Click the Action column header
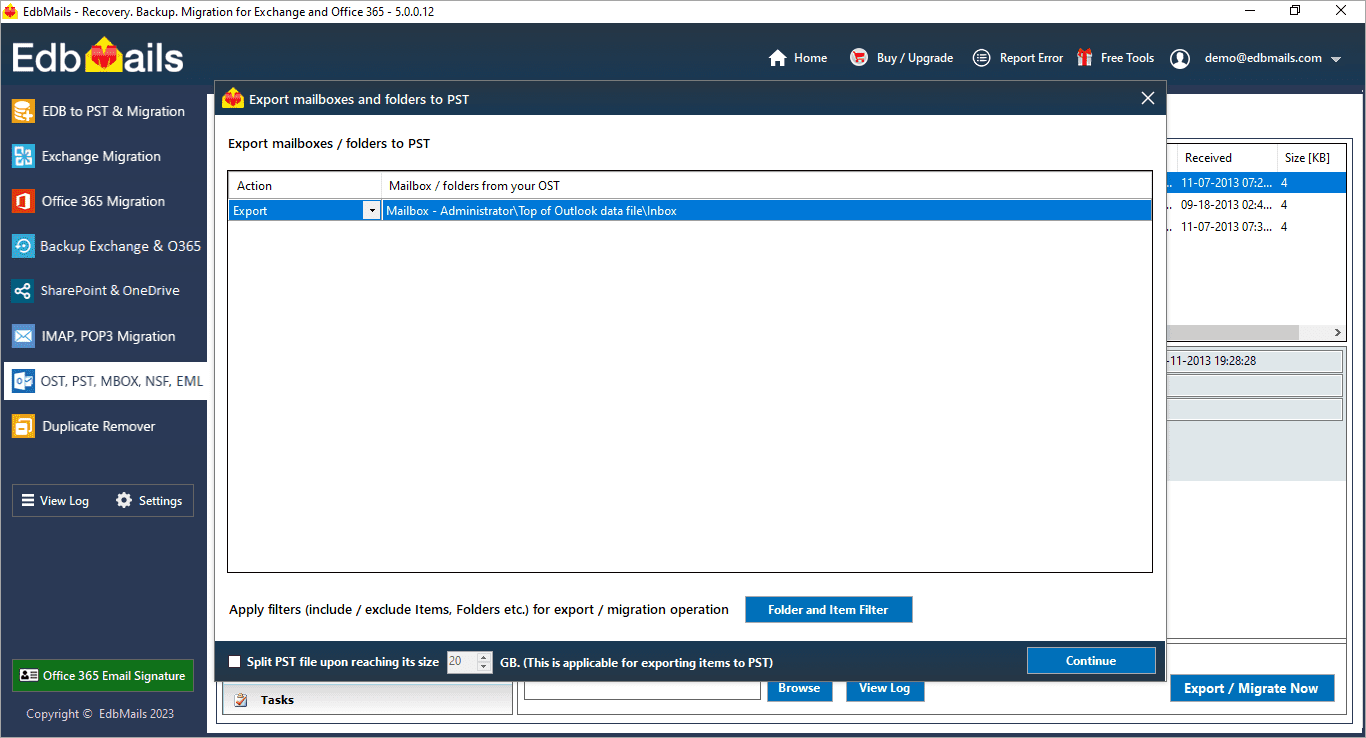This screenshot has width=1366, height=738. (305, 185)
